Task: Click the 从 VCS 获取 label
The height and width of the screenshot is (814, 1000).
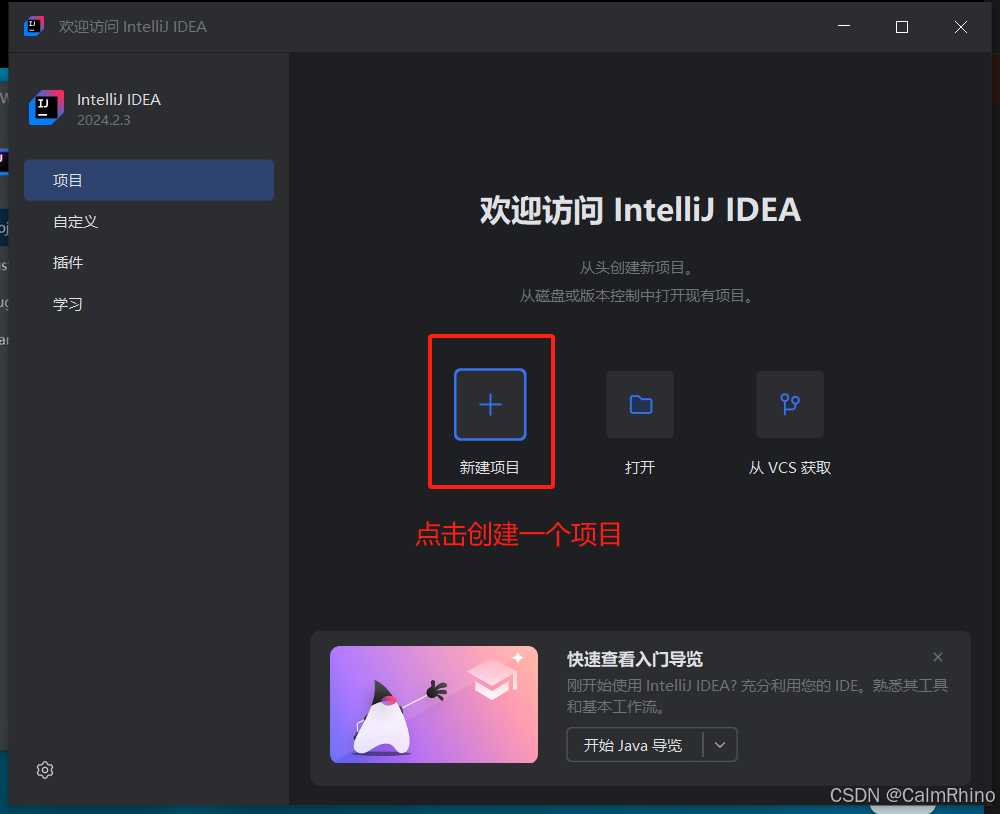Action: pyautogui.click(x=790, y=468)
